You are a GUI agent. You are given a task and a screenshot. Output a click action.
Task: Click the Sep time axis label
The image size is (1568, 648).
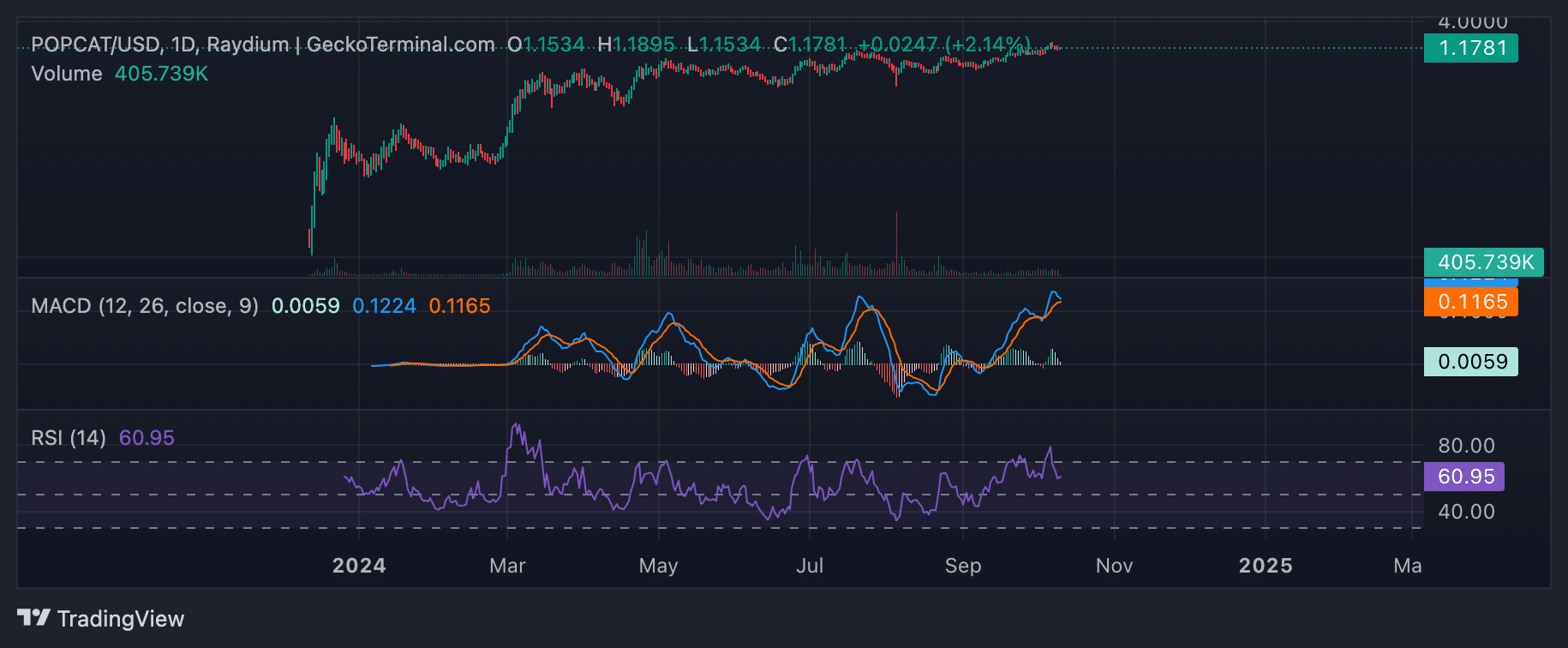[963, 566]
